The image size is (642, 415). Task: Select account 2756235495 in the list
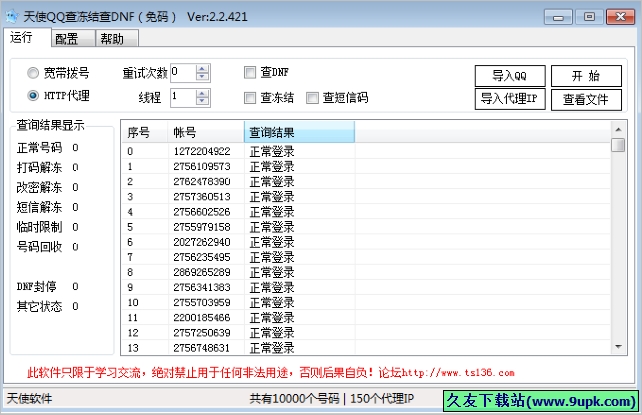coord(202,257)
